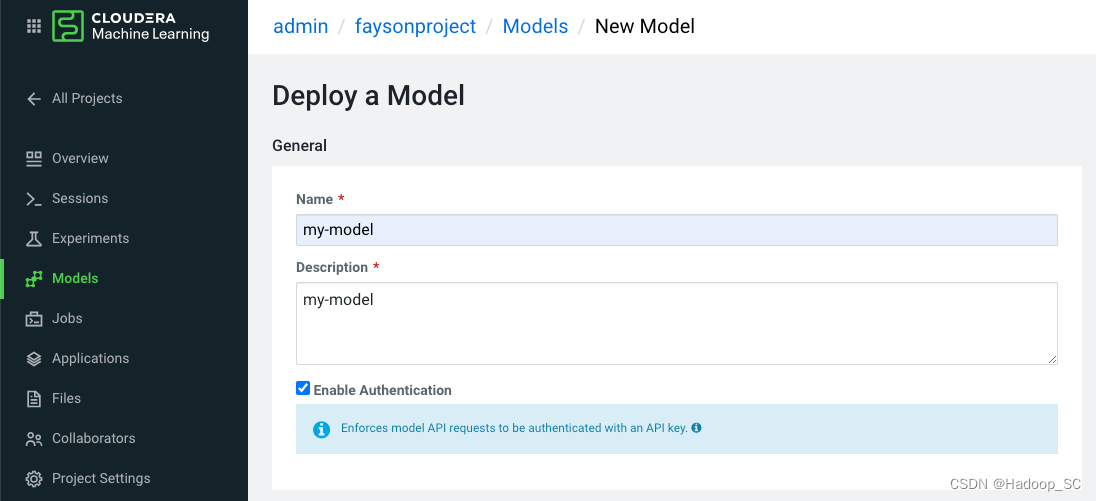Click the Jobs icon in sidebar
This screenshot has width=1096, height=501.
pyautogui.click(x=34, y=319)
